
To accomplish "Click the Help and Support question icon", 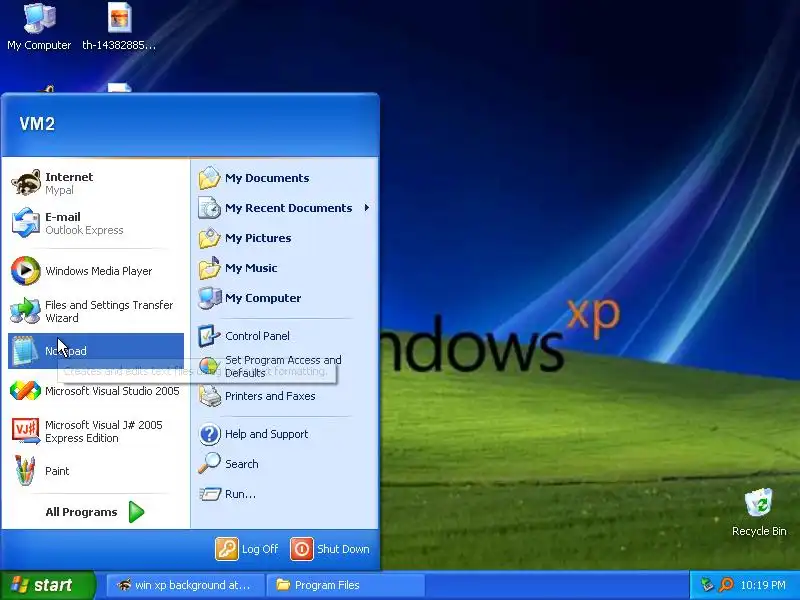I will [x=209, y=434].
